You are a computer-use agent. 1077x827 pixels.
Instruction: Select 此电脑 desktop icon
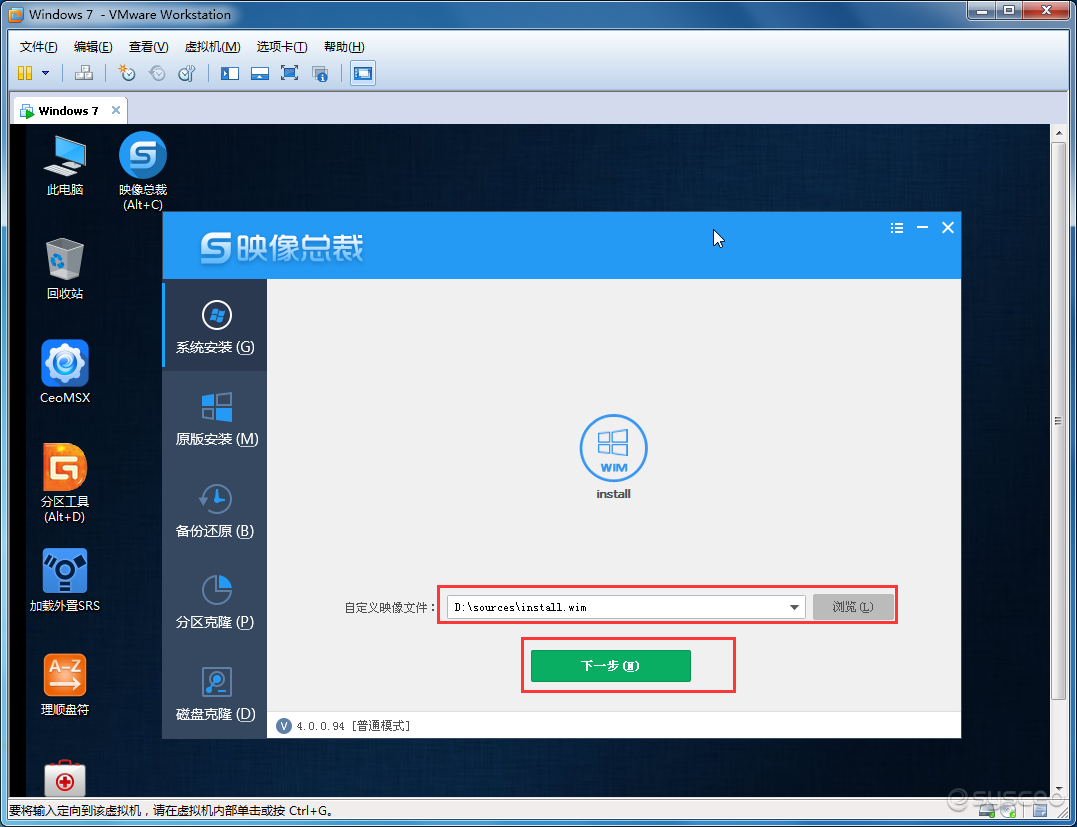click(x=65, y=165)
